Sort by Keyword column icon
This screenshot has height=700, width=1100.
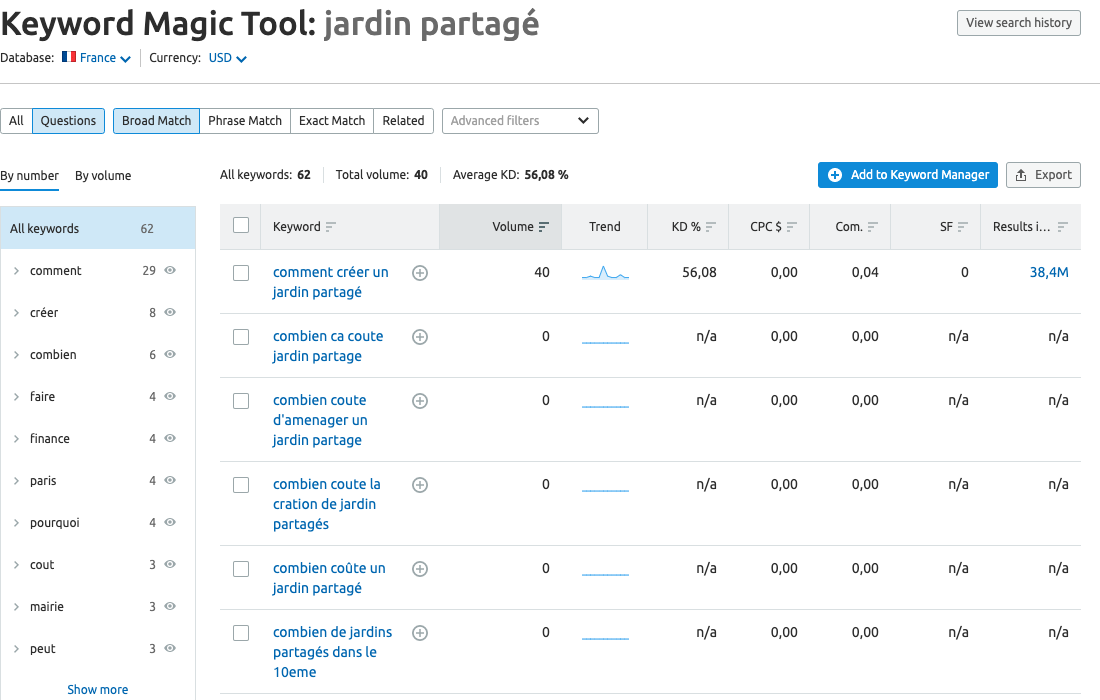point(330,227)
